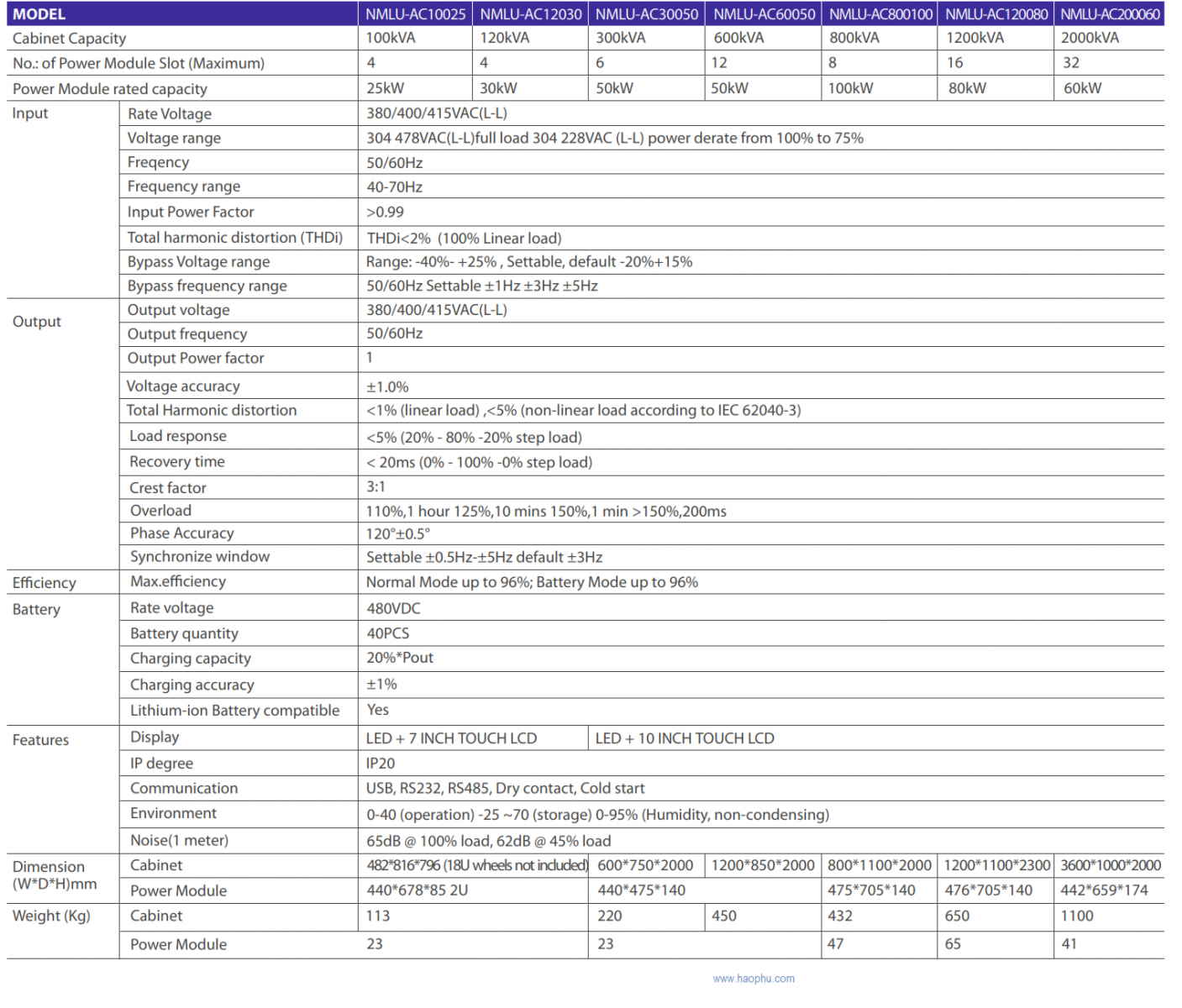Select Power Module rated capacity label

pos(109,89)
